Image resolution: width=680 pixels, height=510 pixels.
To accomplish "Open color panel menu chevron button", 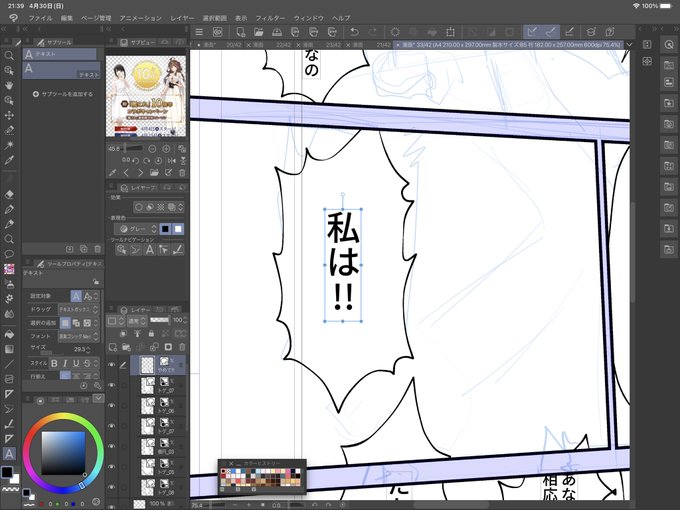I will point(98,398).
